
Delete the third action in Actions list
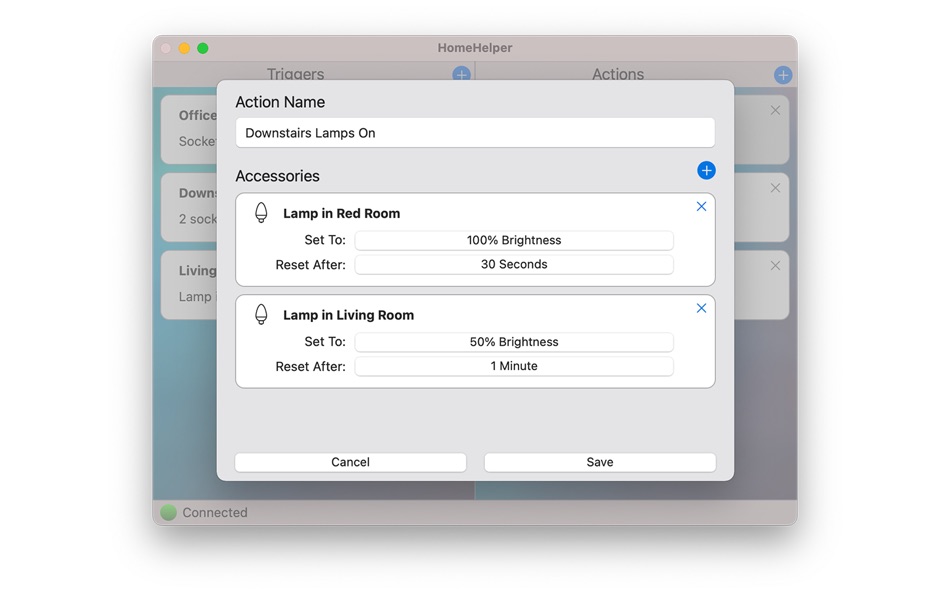[775, 265]
